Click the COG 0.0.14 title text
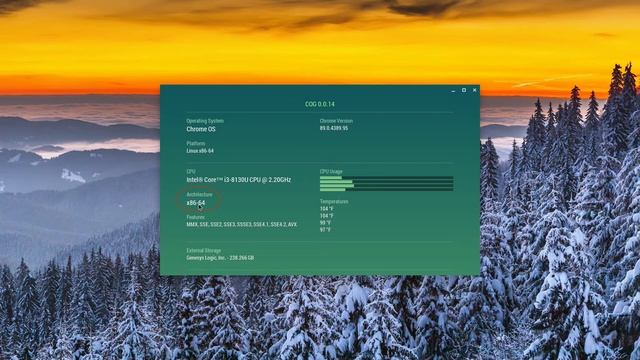The image size is (640, 360). point(320,104)
